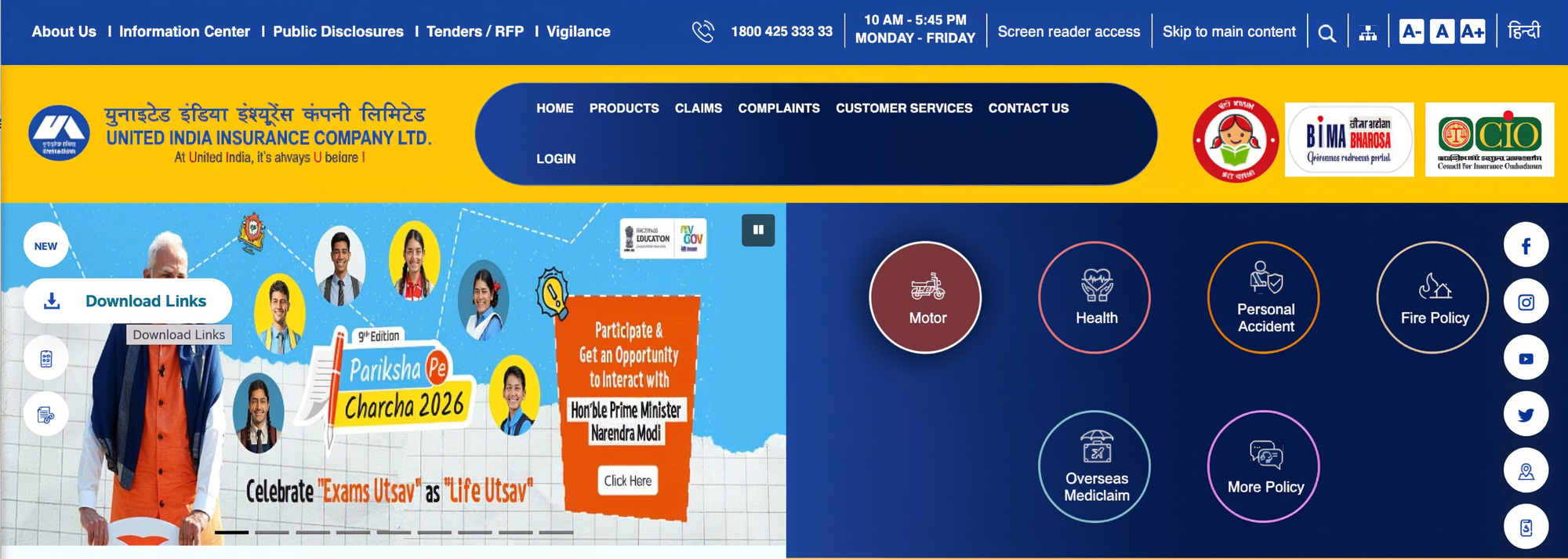Pause the banner slideshow
Viewport: 1568px width, 559px height.
(x=758, y=230)
